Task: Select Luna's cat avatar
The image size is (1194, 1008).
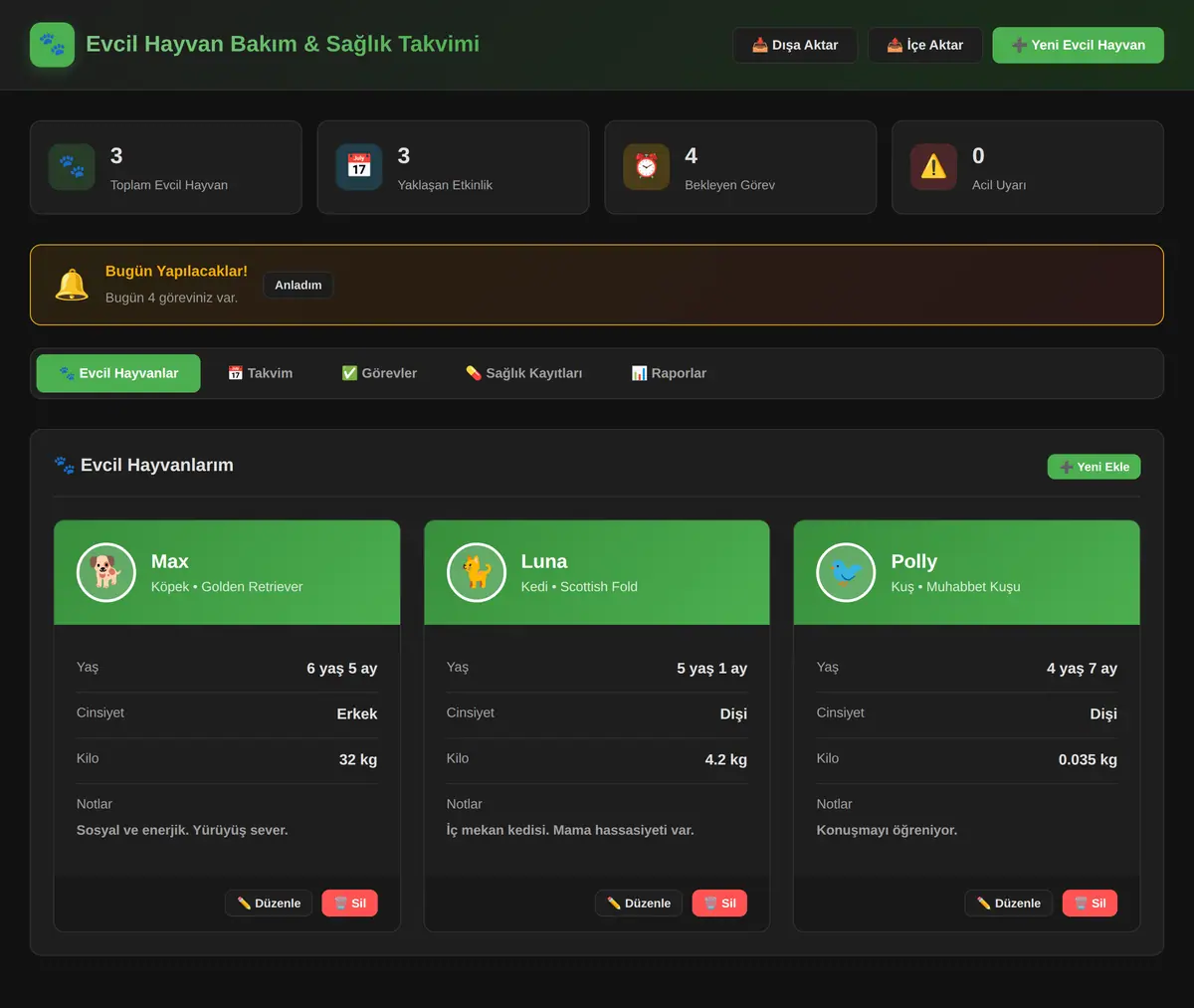Action: coord(477,572)
